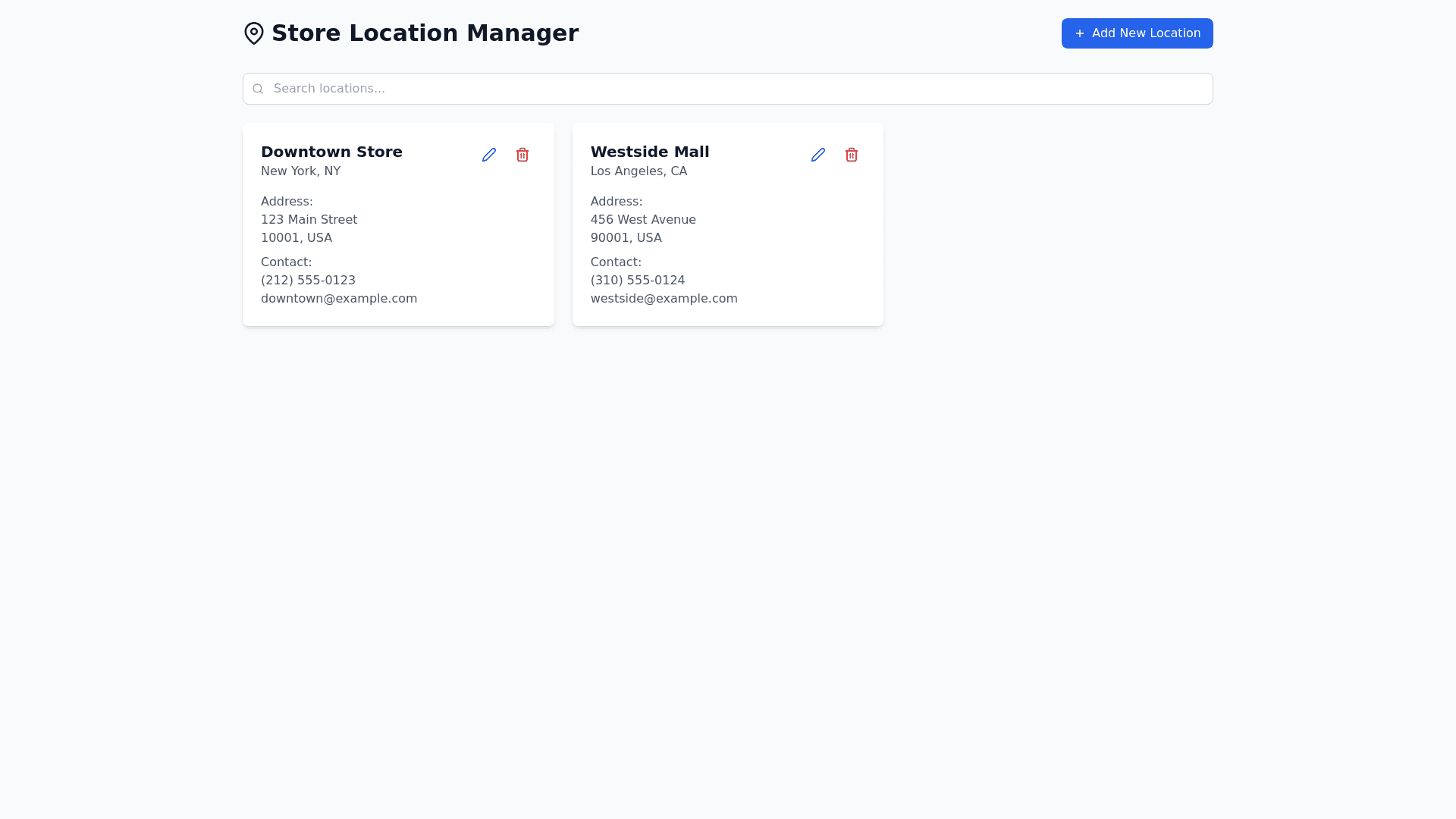Click the search magnifier icon
Viewport: 1456px width, 819px height.
pyautogui.click(x=258, y=89)
